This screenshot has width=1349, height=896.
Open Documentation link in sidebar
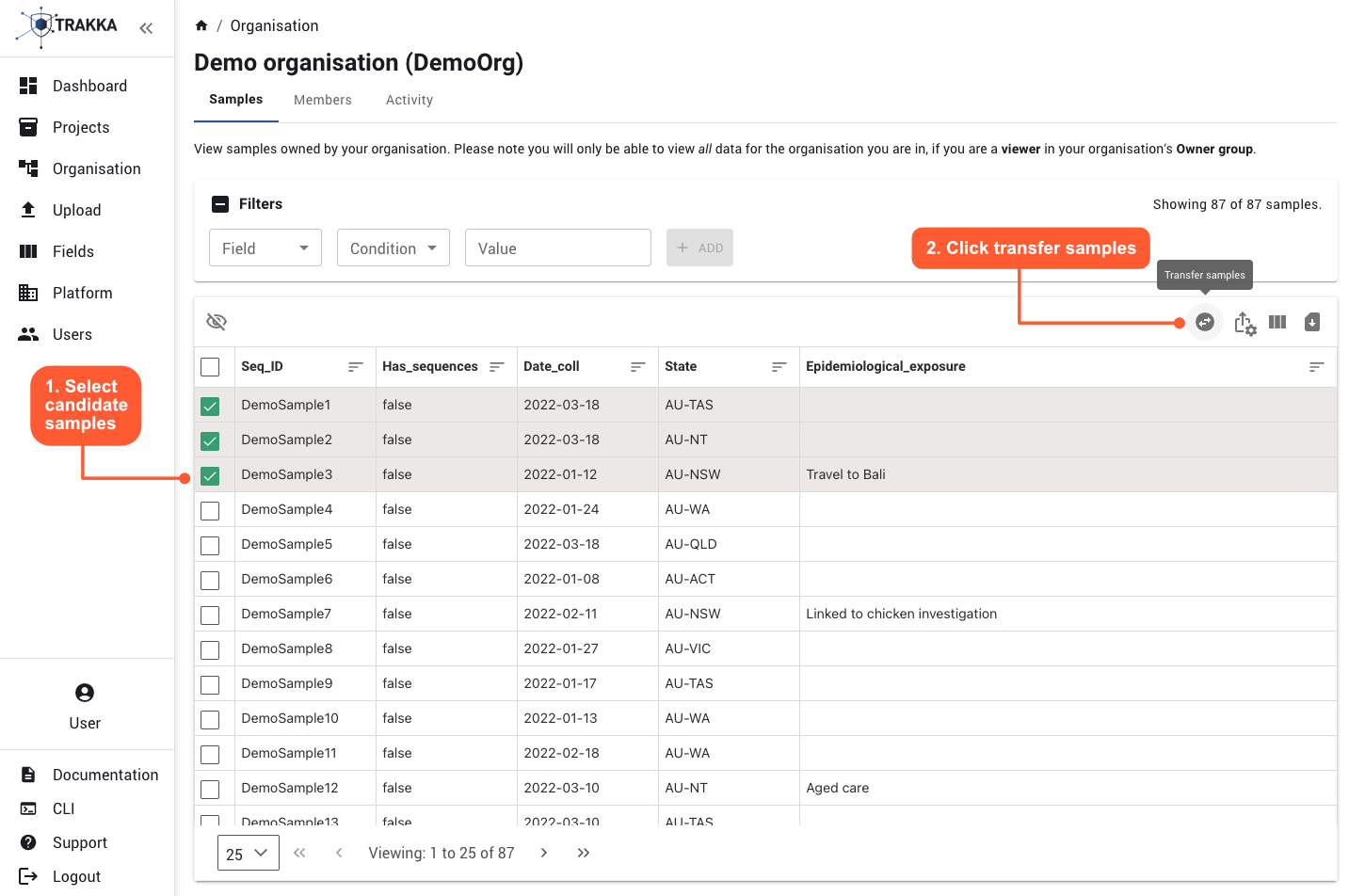coord(87,775)
